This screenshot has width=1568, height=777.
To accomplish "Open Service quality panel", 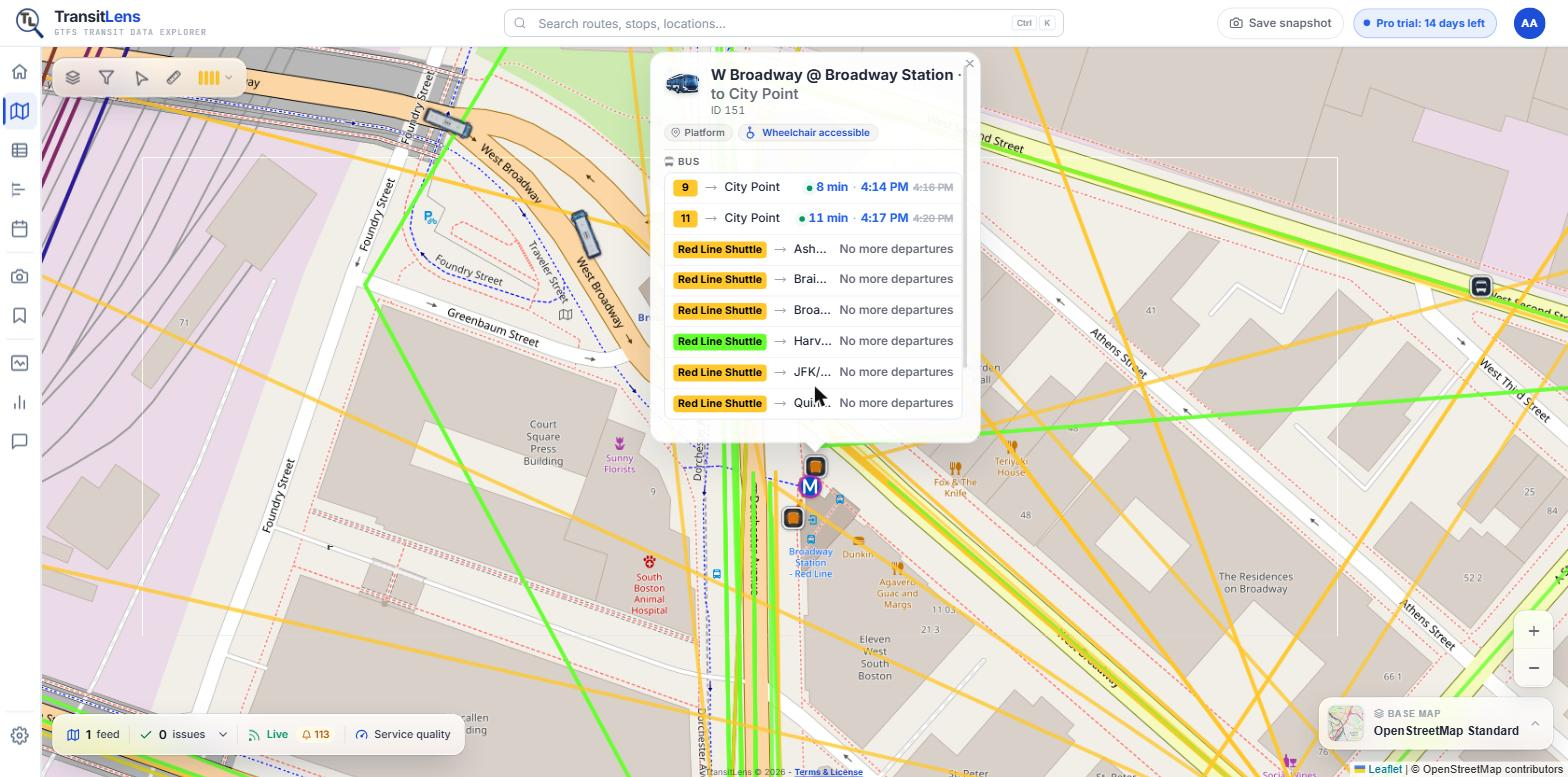I will (403, 735).
